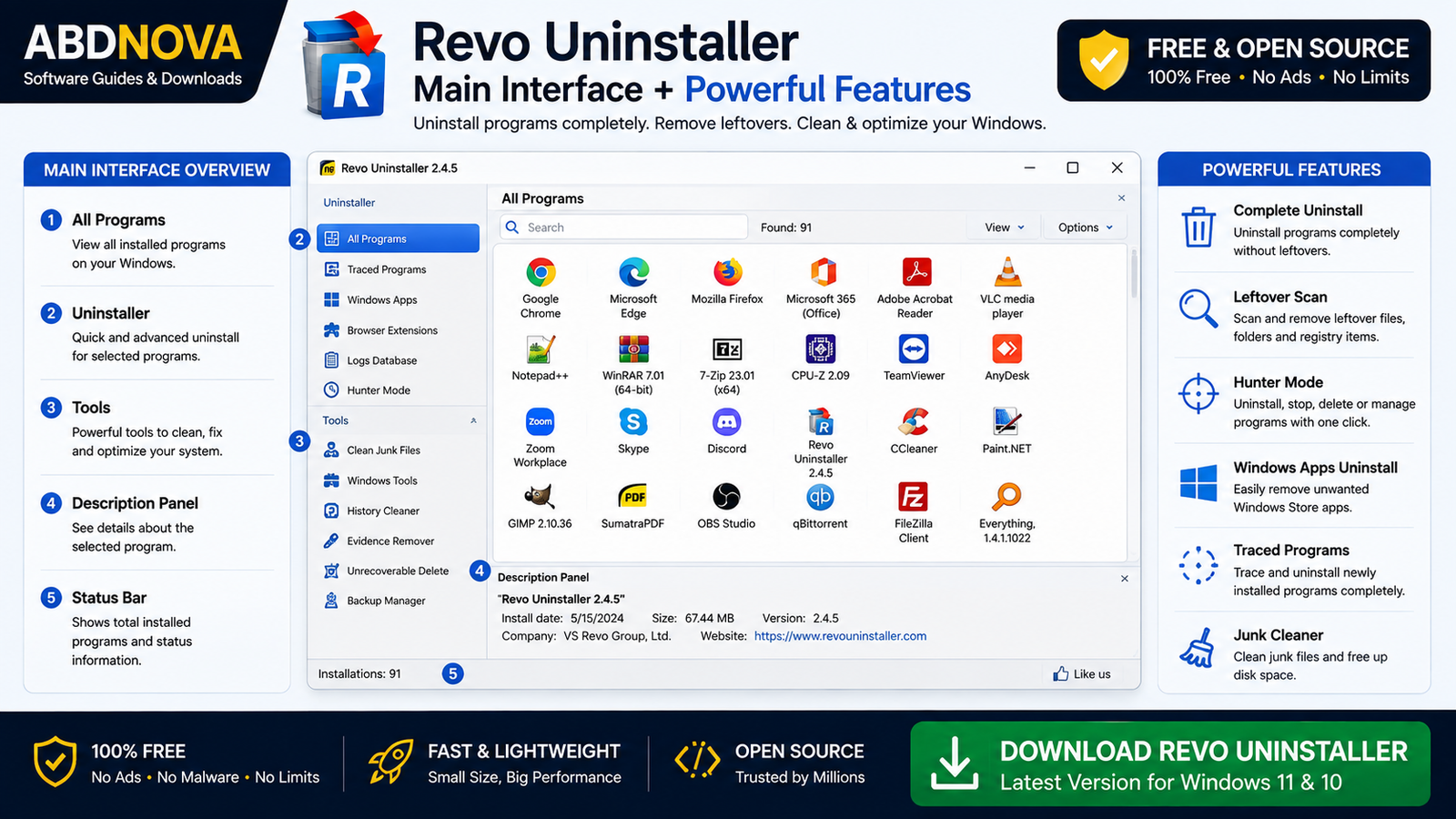1456x819 pixels.
Task: Click the Installations: 91 status text
Action: [359, 673]
